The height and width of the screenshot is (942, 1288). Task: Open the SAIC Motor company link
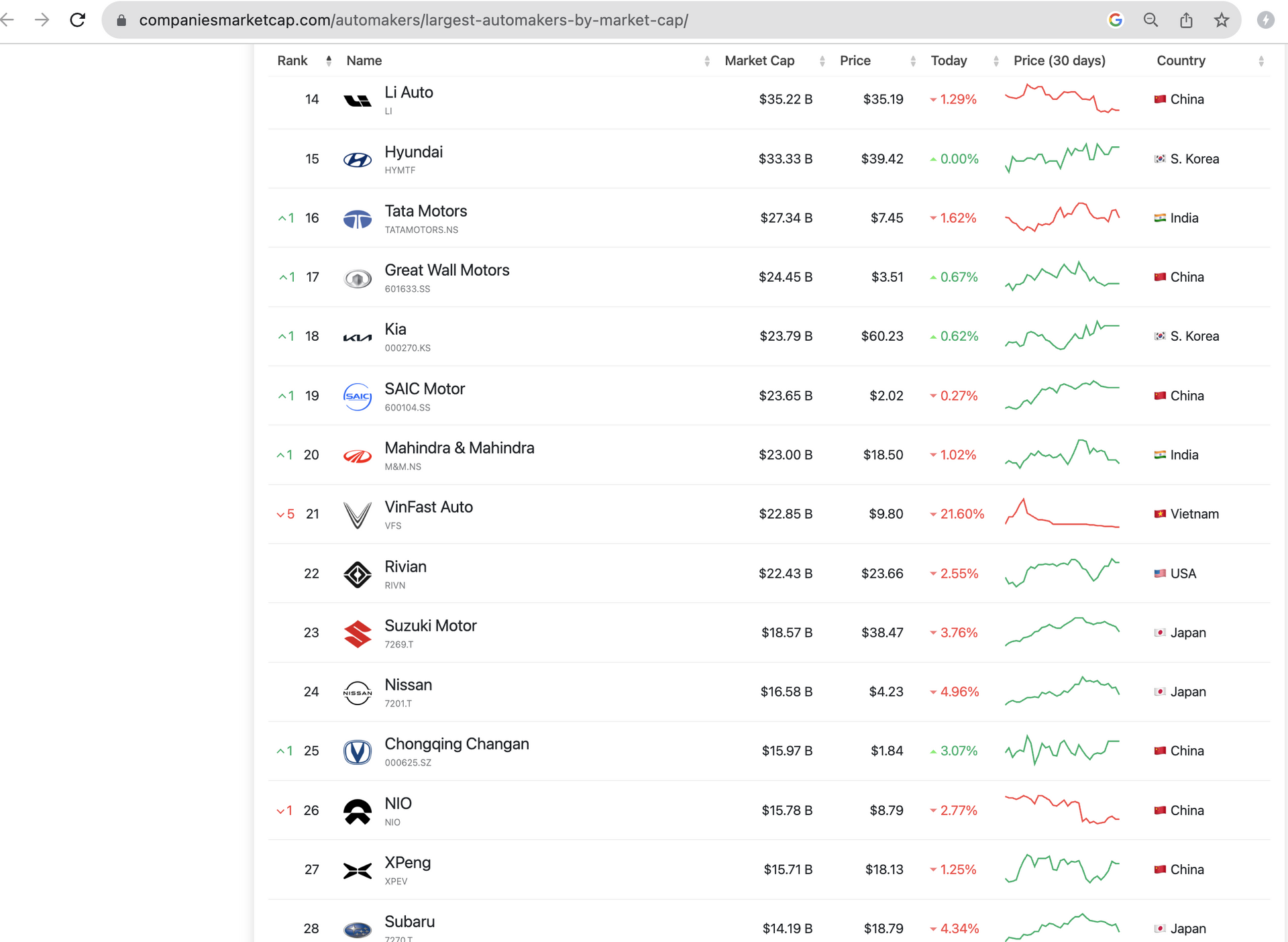(425, 388)
